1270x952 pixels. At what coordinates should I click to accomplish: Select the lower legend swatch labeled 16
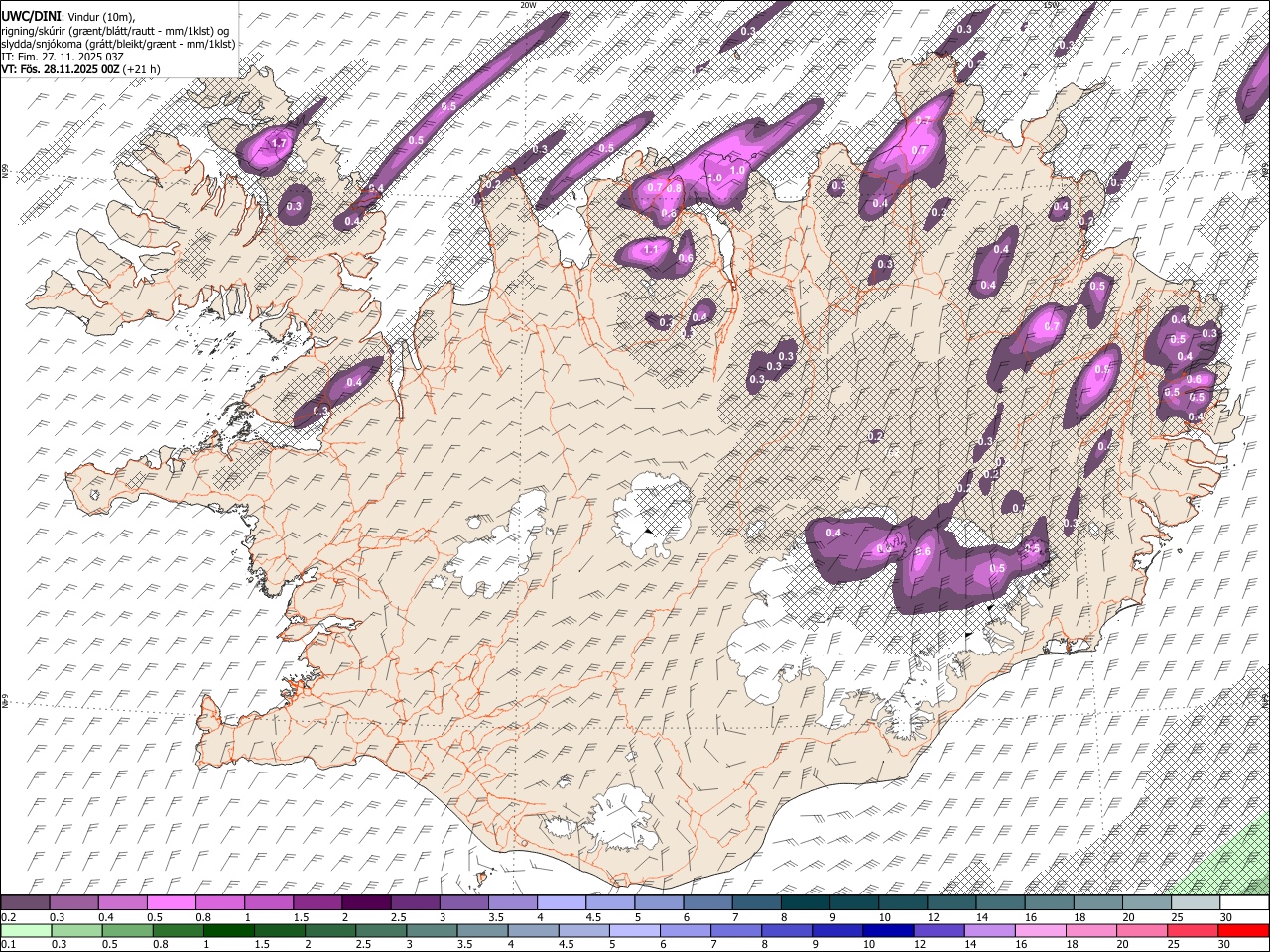point(1041,931)
